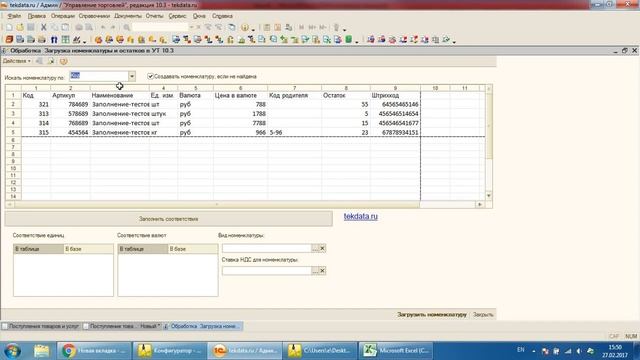This screenshot has width=640, height=360.
Task: Click the spreadsheet horizontal scrollbar right arrow
Action: click(x=480, y=204)
